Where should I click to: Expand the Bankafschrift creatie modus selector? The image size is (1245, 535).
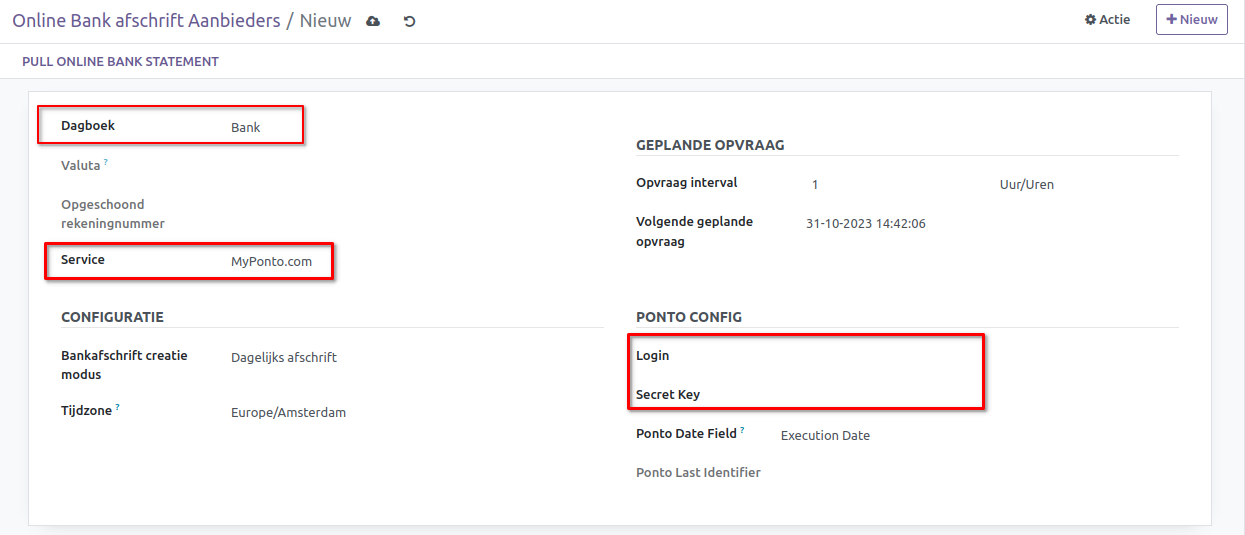(400, 358)
